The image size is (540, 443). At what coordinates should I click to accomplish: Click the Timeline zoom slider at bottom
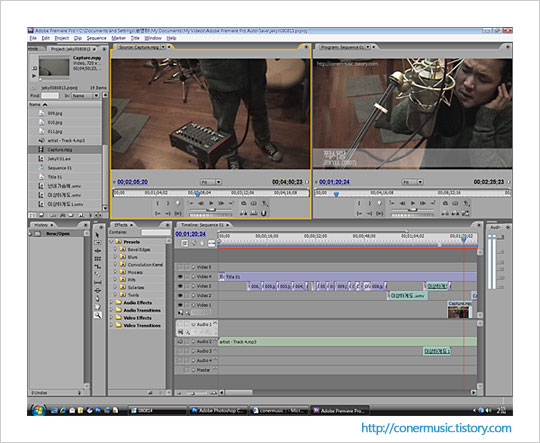point(193,393)
